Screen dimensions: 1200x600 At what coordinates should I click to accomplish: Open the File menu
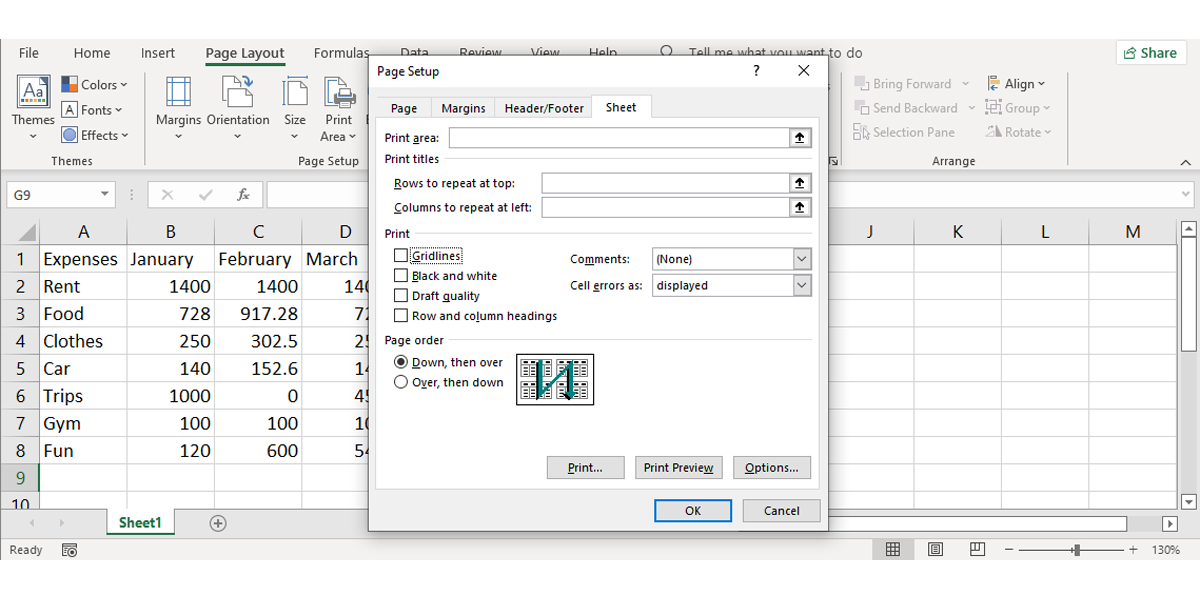pyautogui.click(x=29, y=53)
